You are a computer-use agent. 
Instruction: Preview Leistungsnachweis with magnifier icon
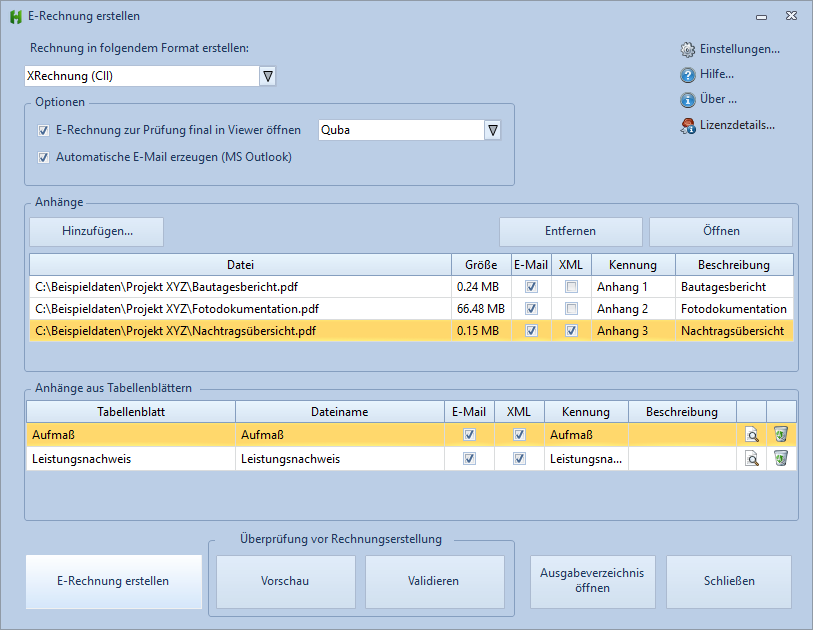click(751, 458)
